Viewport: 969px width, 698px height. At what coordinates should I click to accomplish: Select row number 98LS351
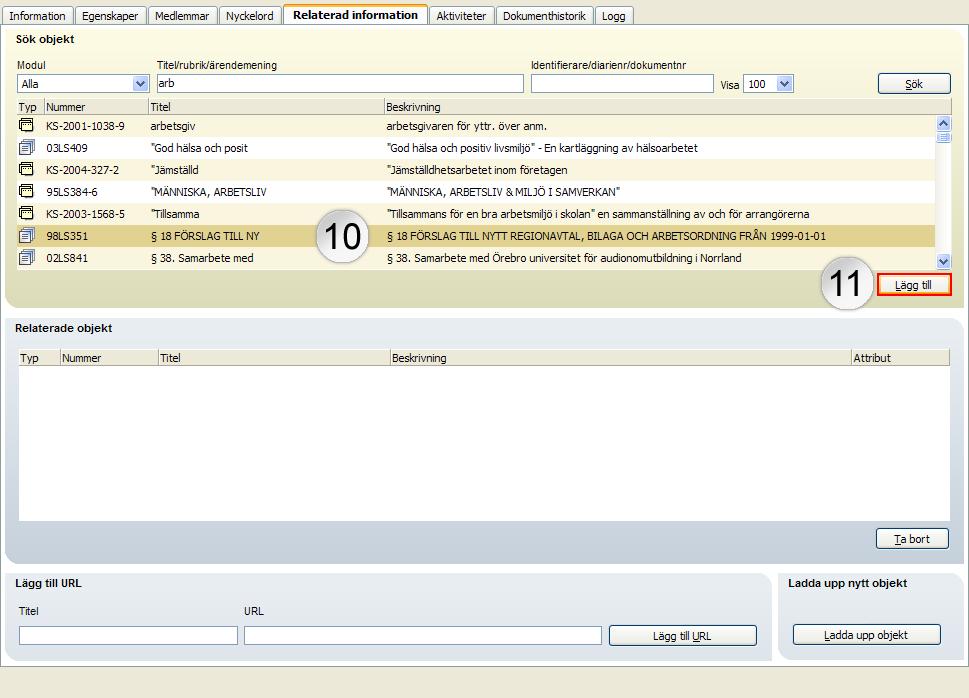(67, 236)
